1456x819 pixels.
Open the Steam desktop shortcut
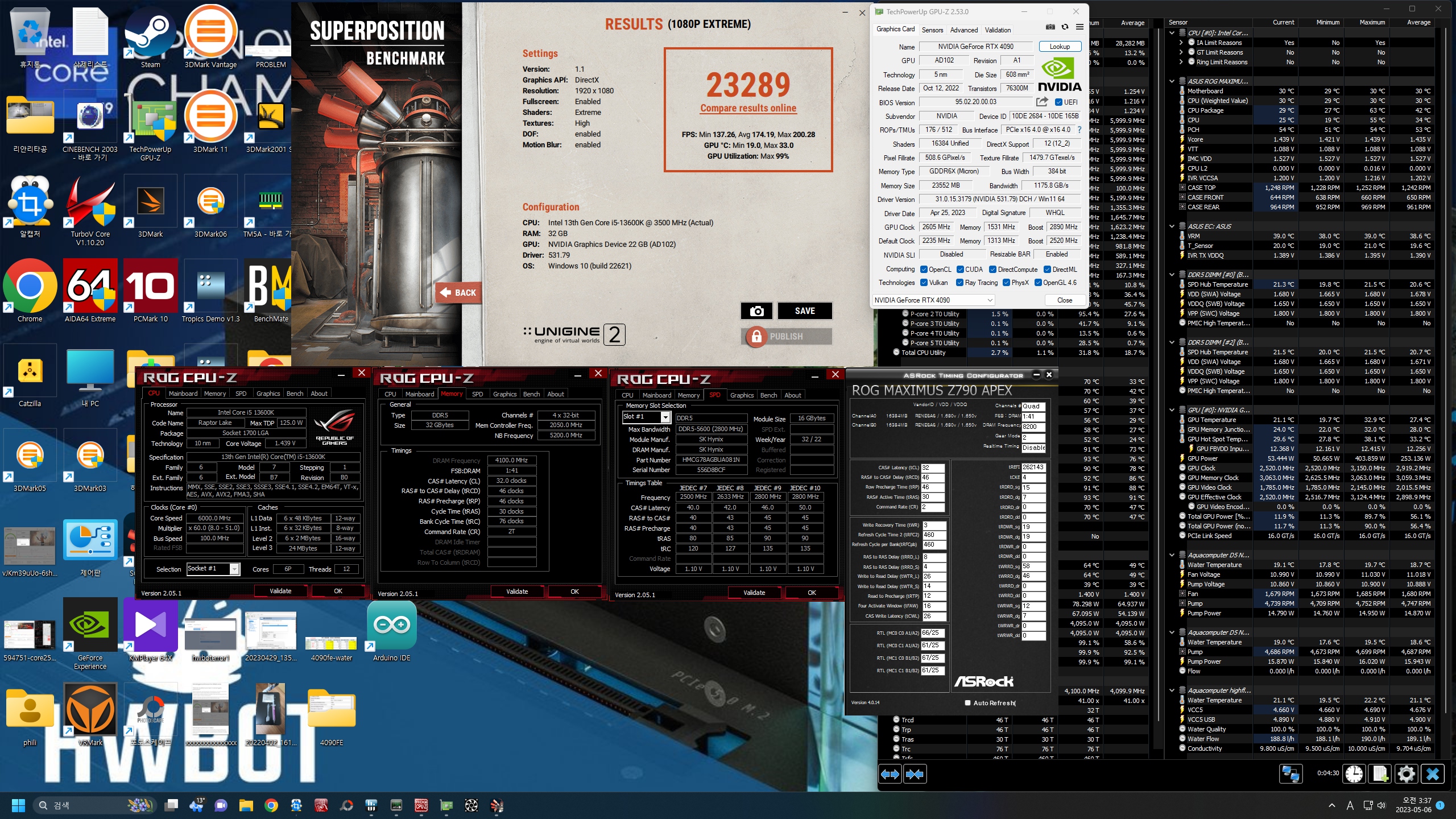click(x=150, y=37)
